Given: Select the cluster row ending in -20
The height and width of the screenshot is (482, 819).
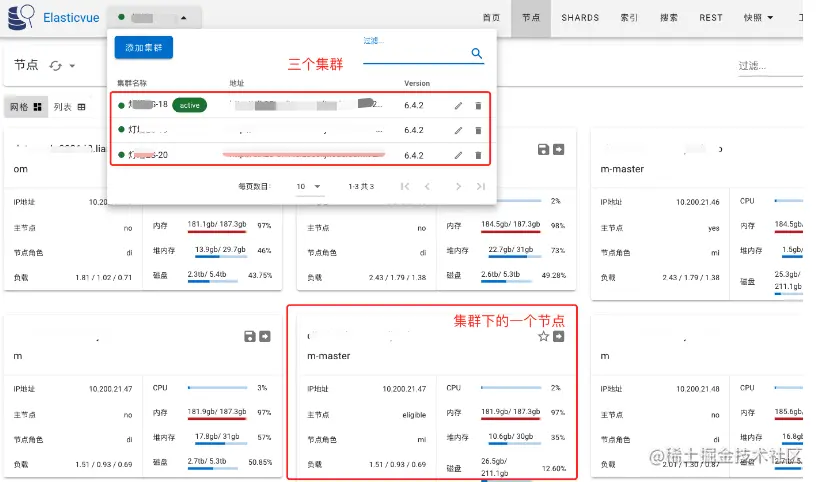Looking at the screenshot, I should (x=300, y=155).
